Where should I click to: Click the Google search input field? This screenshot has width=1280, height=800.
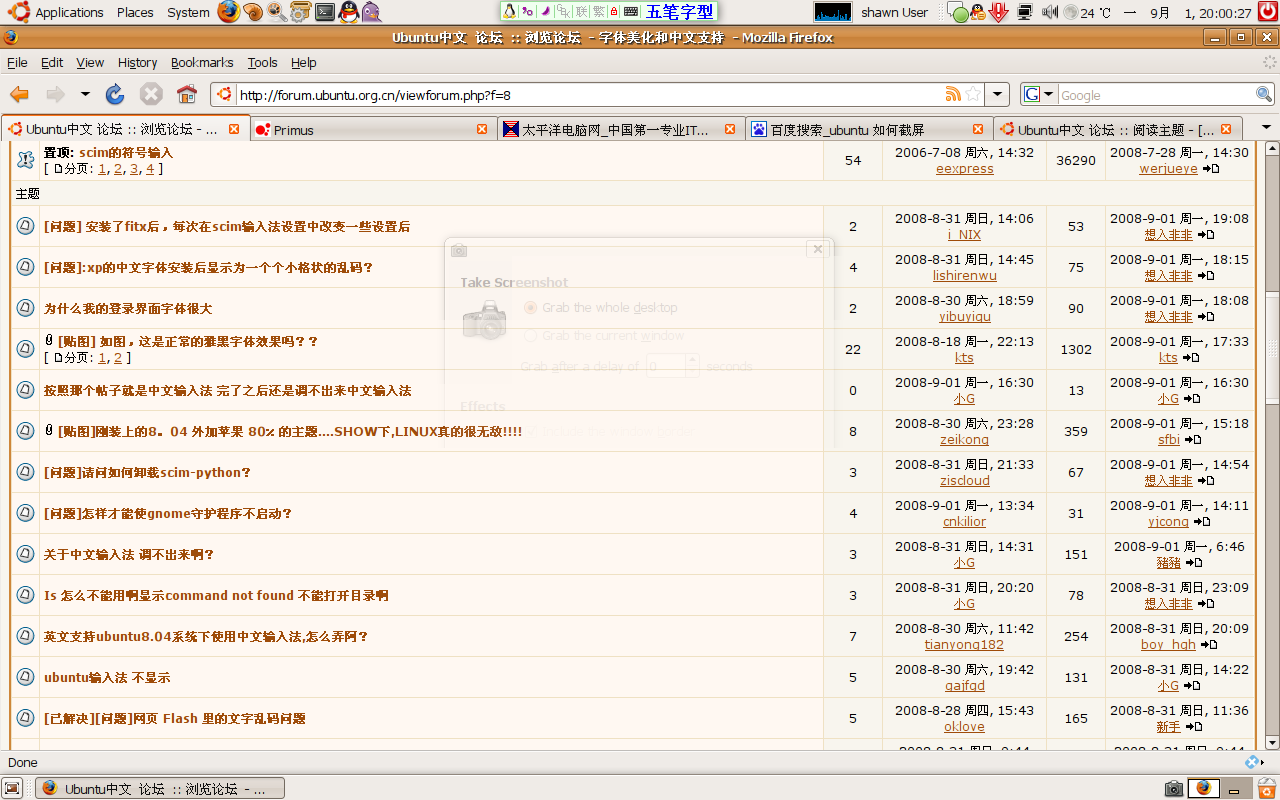coord(1156,94)
